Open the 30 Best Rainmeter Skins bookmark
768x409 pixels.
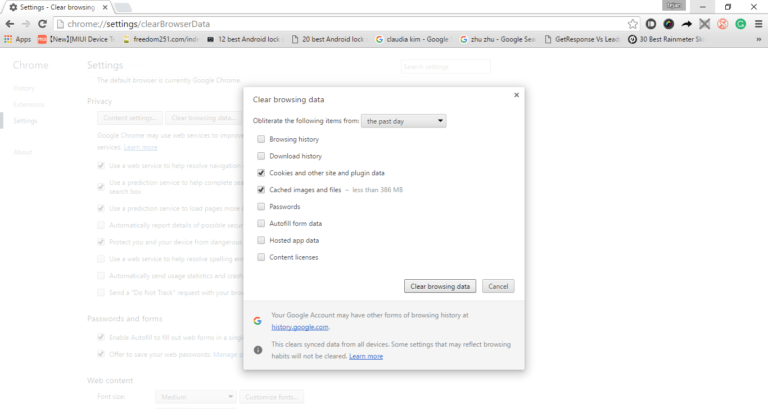pos(666,39)
